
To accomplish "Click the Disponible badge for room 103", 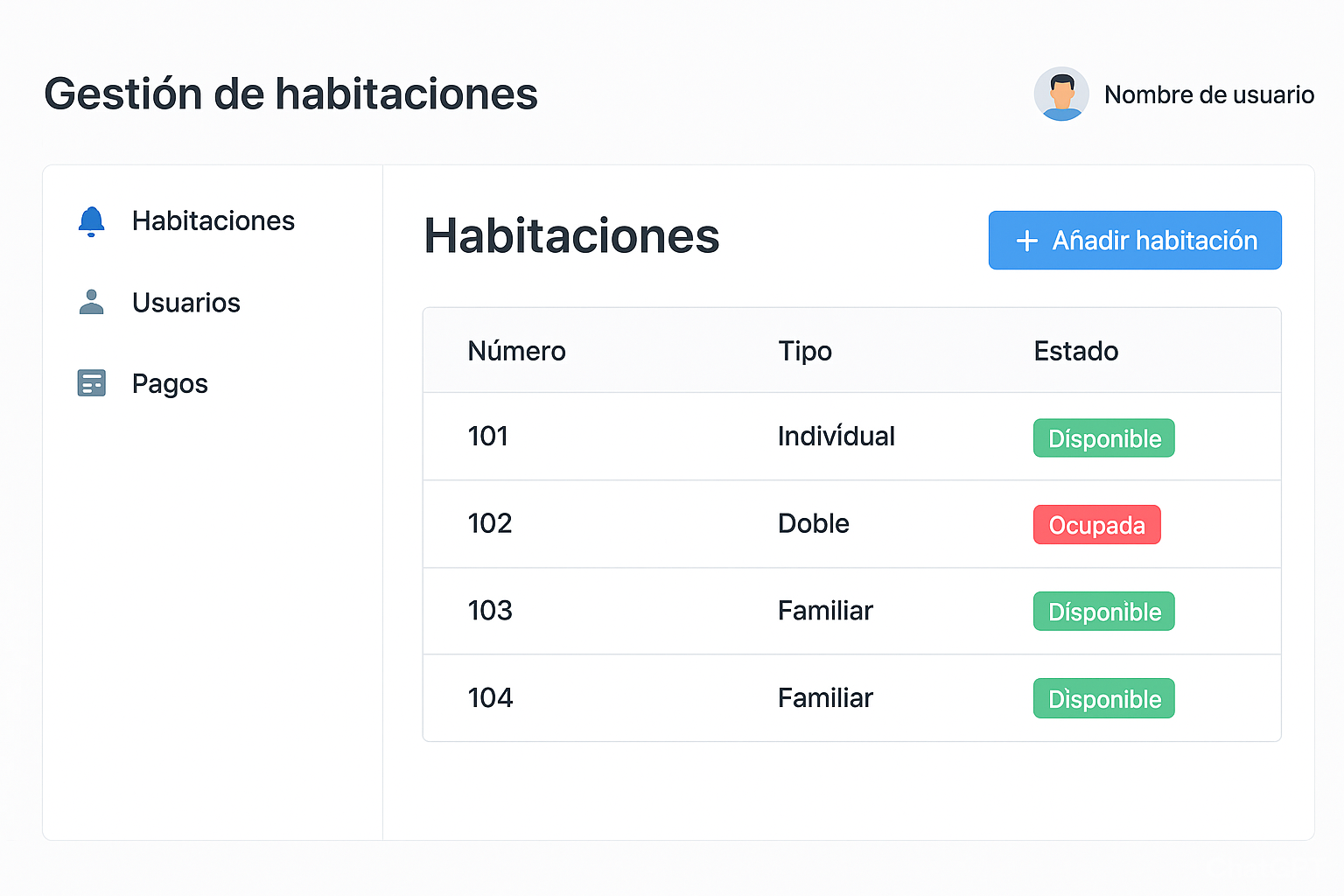I will point(1103,612).
